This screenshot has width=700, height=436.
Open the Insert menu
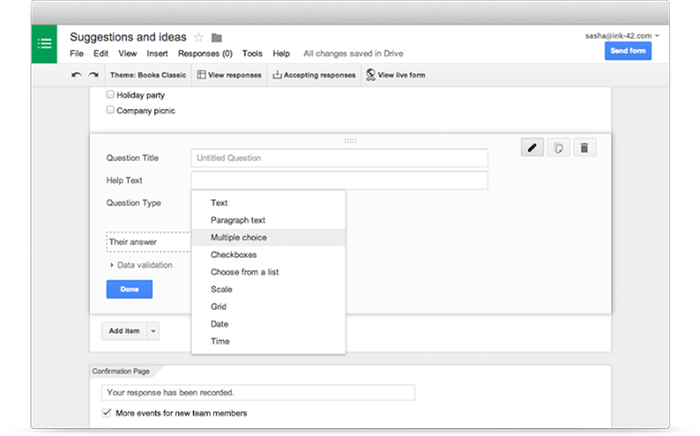[157, 53]
